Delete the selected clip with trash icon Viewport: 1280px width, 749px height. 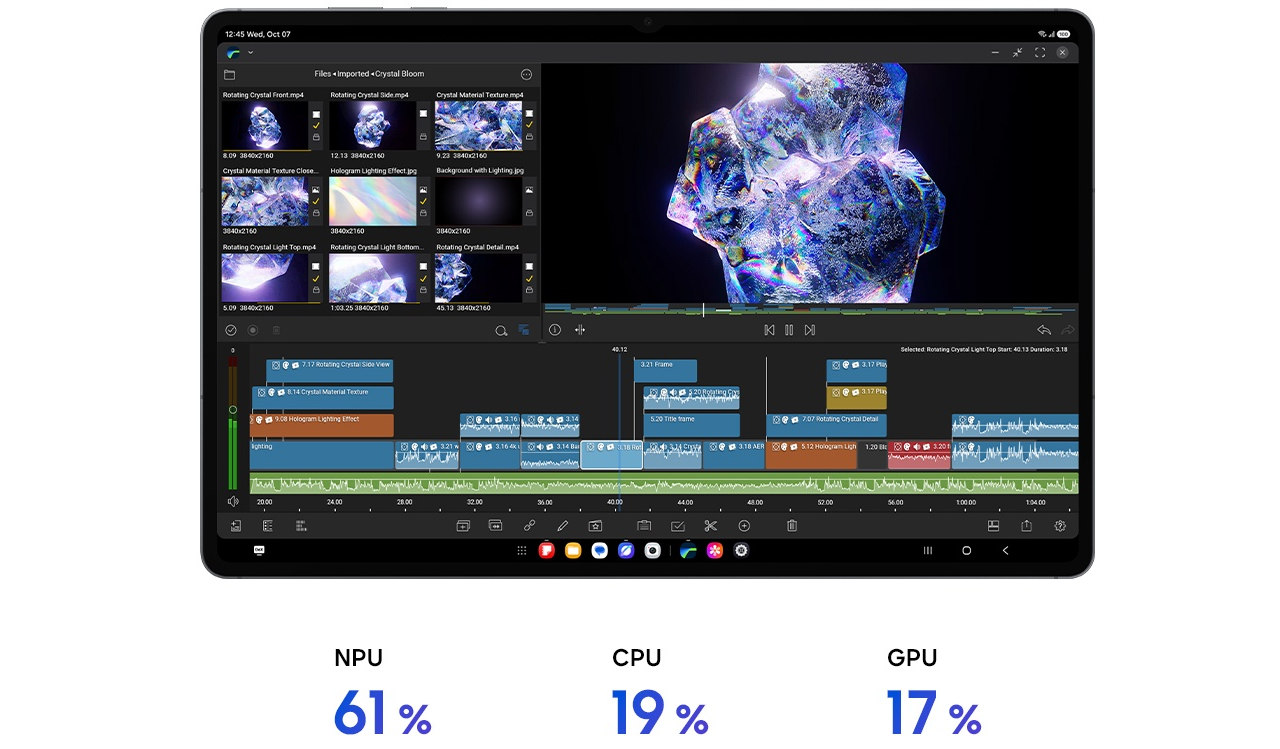pyautogui.click(x=792, y=525)
